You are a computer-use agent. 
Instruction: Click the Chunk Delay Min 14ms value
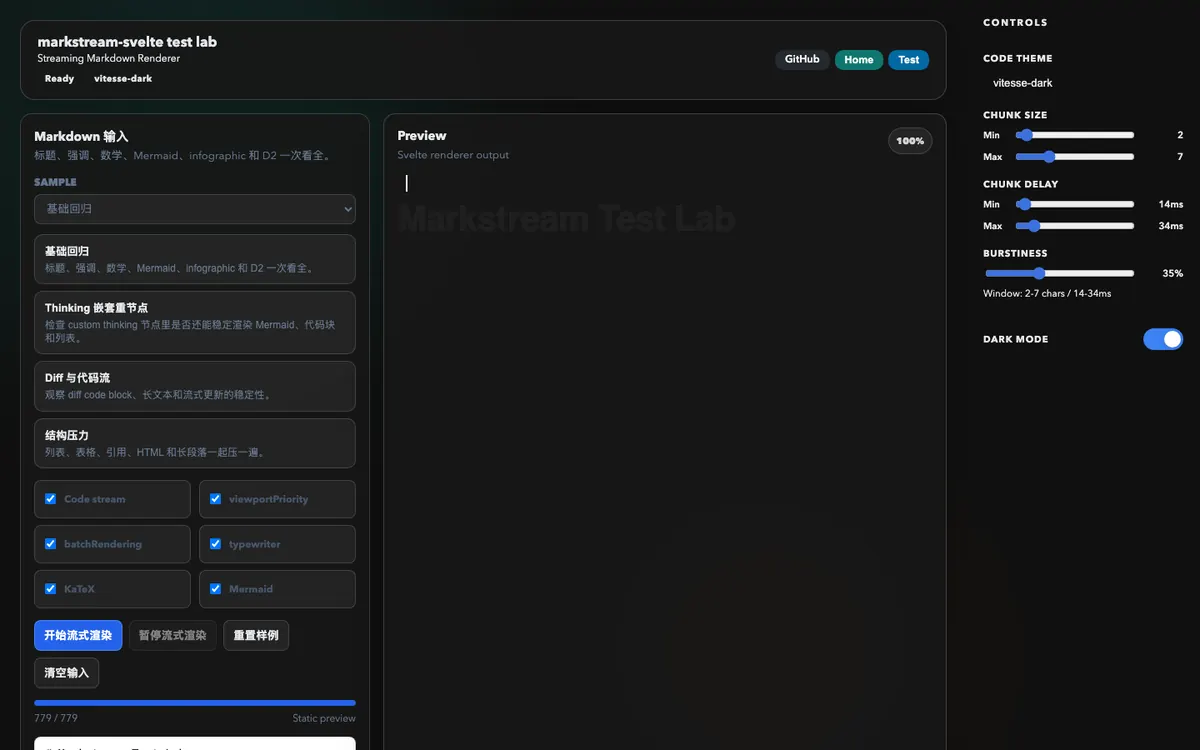1171,204
